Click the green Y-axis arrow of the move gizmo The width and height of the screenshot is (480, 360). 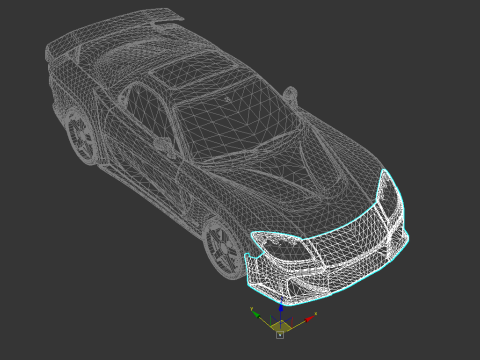pyautogui.click(x=256, y=314)
